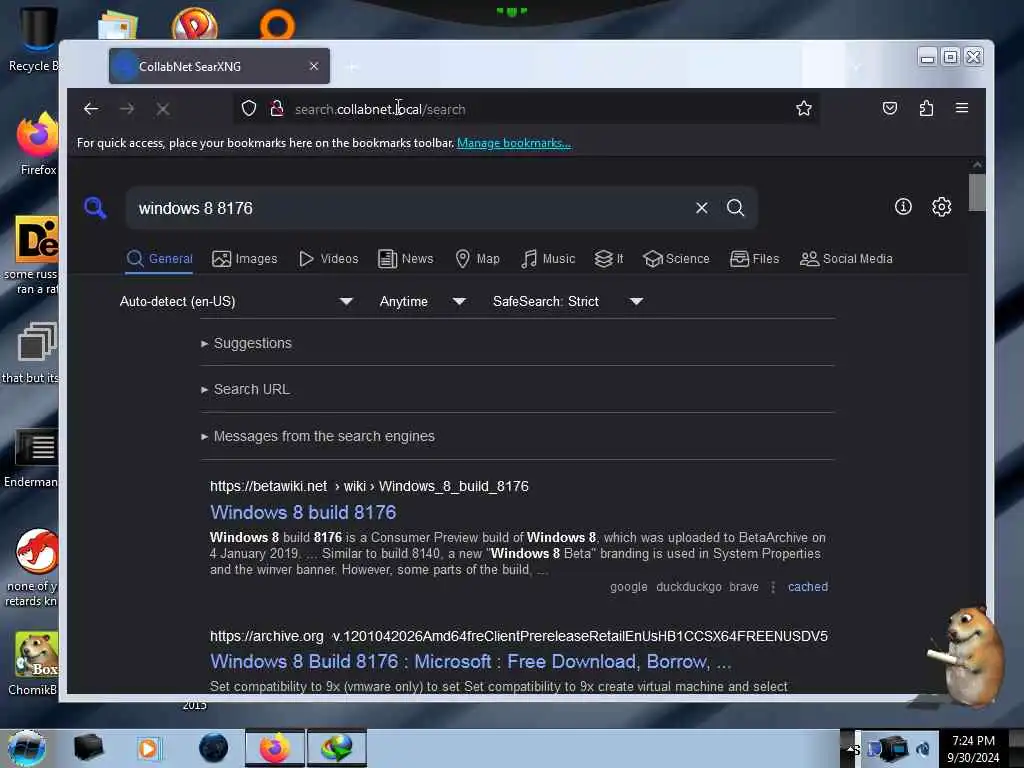Switch to the News search tab
The height and width of the screenshot is (768, 1024).
tap(406, 259)
